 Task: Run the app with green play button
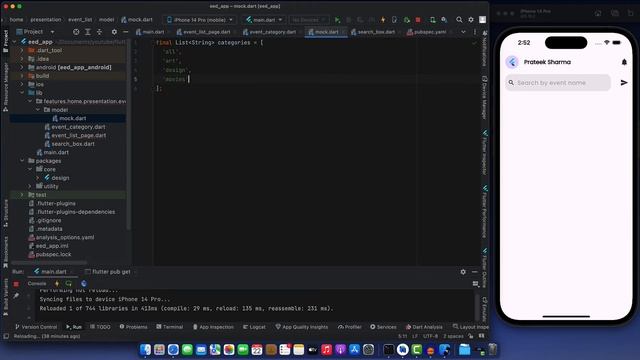[337, 20]
